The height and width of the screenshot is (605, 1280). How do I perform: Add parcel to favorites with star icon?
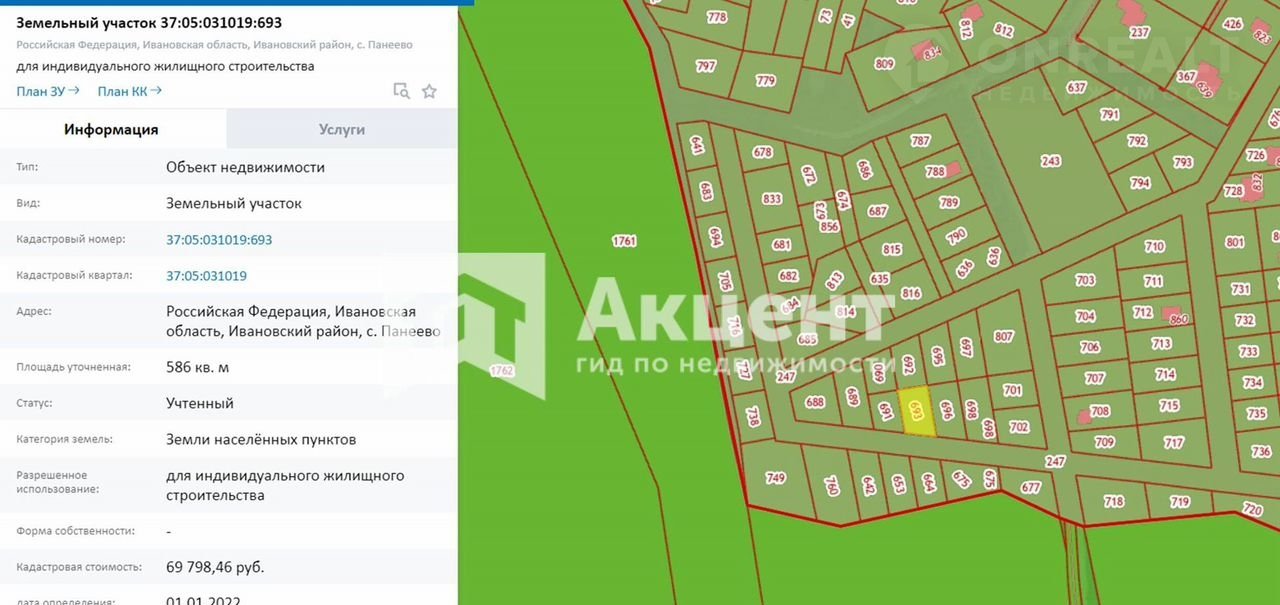429,91
